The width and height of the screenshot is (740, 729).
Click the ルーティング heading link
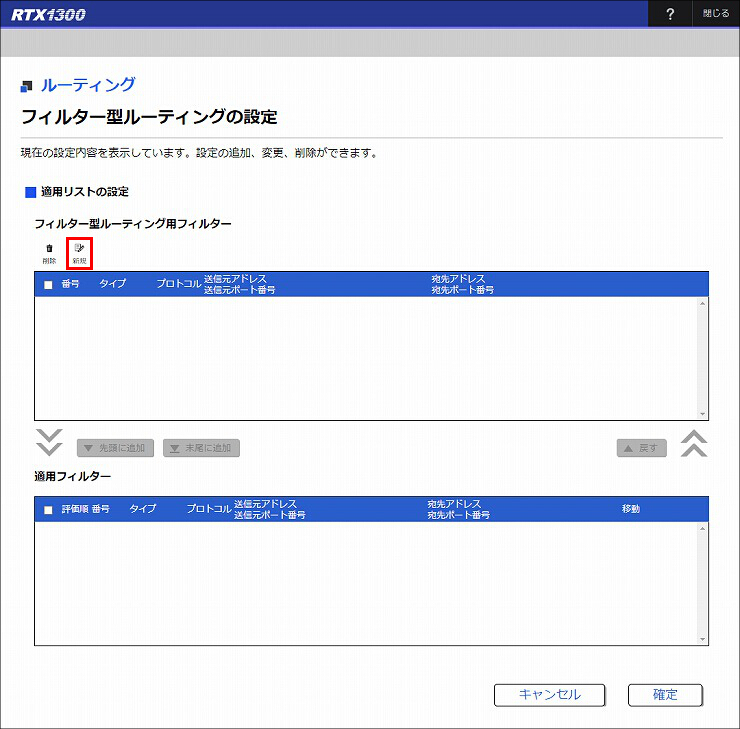pos(88,85)
